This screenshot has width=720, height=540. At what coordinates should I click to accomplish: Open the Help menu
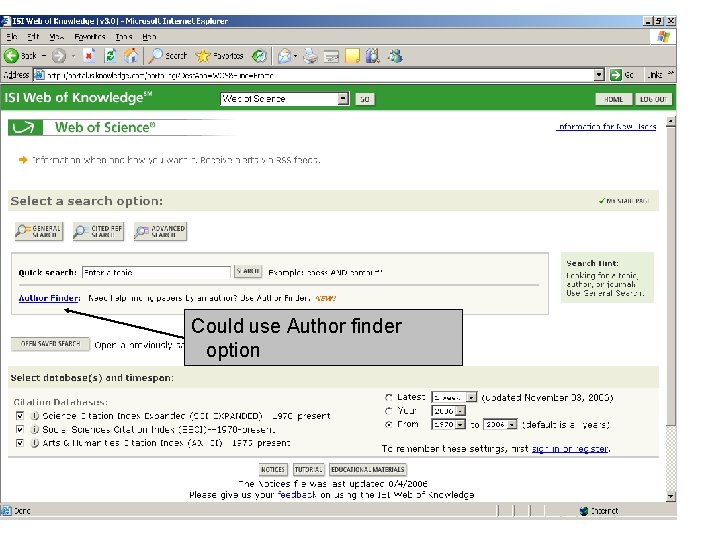(x=149, y=36)
